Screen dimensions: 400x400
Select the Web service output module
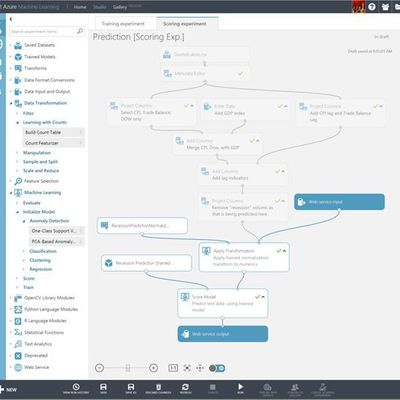coord(223,334)
